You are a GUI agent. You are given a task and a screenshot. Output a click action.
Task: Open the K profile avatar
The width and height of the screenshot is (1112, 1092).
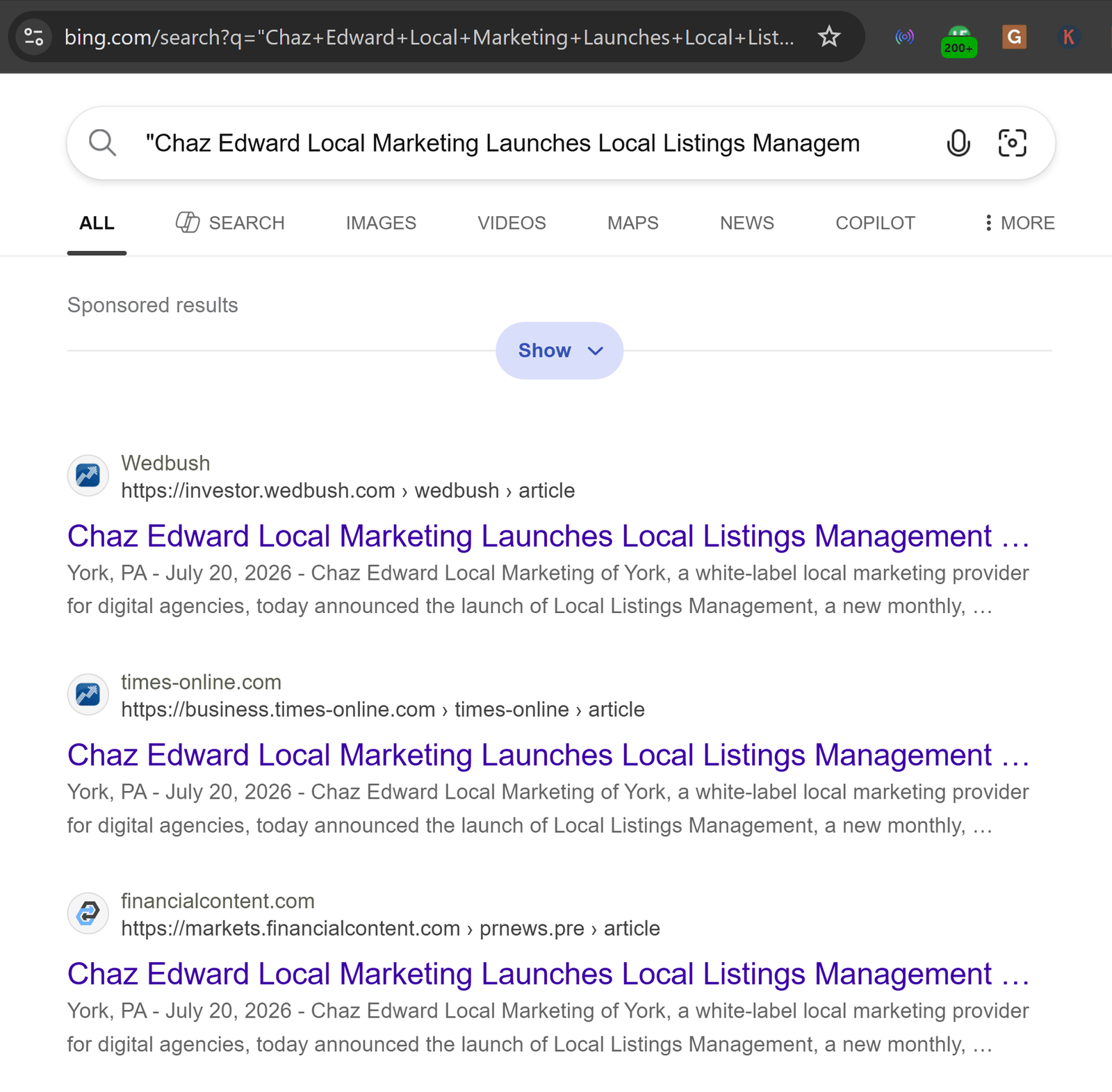1068,37
